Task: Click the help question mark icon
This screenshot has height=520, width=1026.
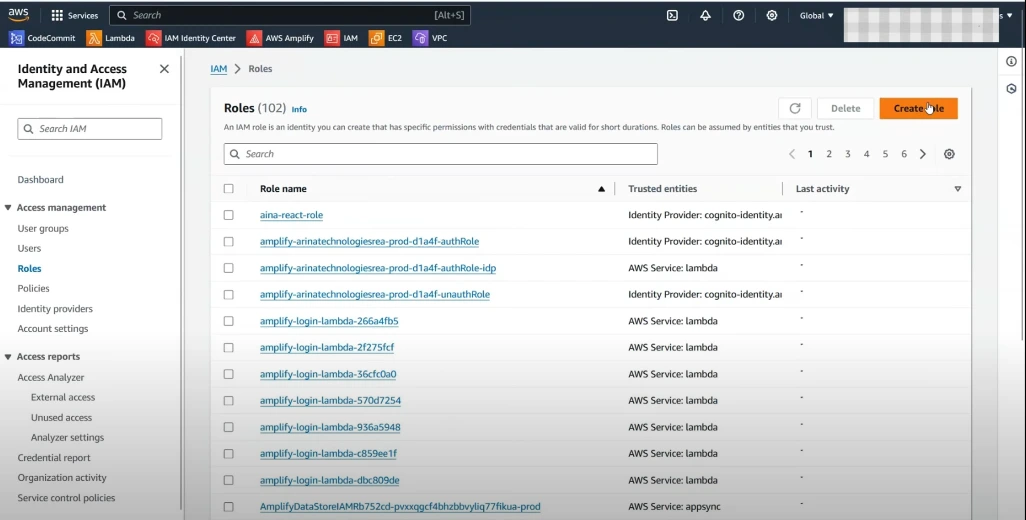Action: click(x=738, y=15)
